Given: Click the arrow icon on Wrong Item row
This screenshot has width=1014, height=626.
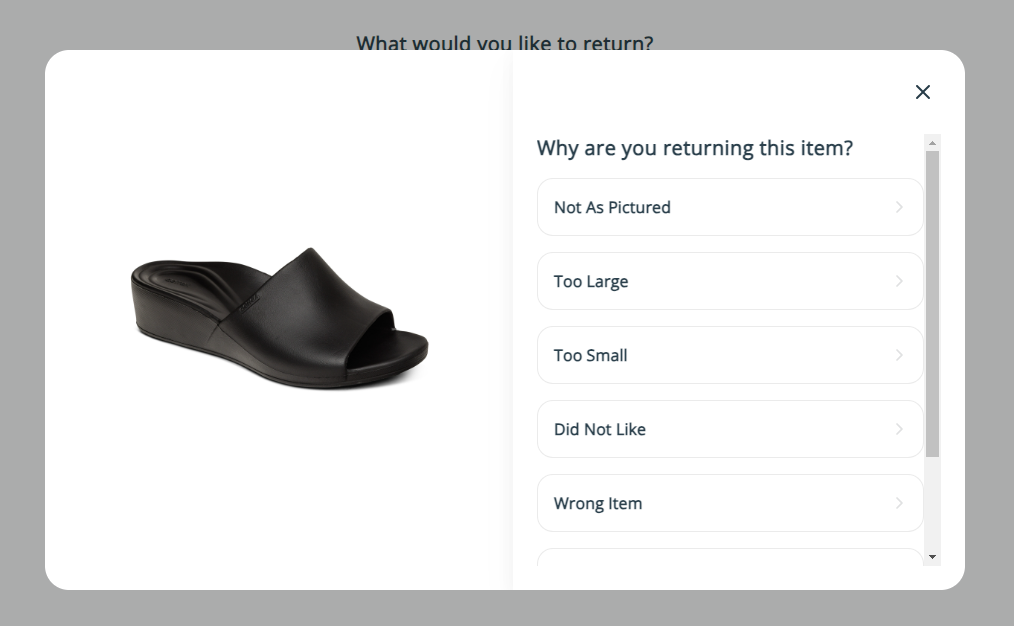Looking at the screenshot, I should tap(899, 503).
